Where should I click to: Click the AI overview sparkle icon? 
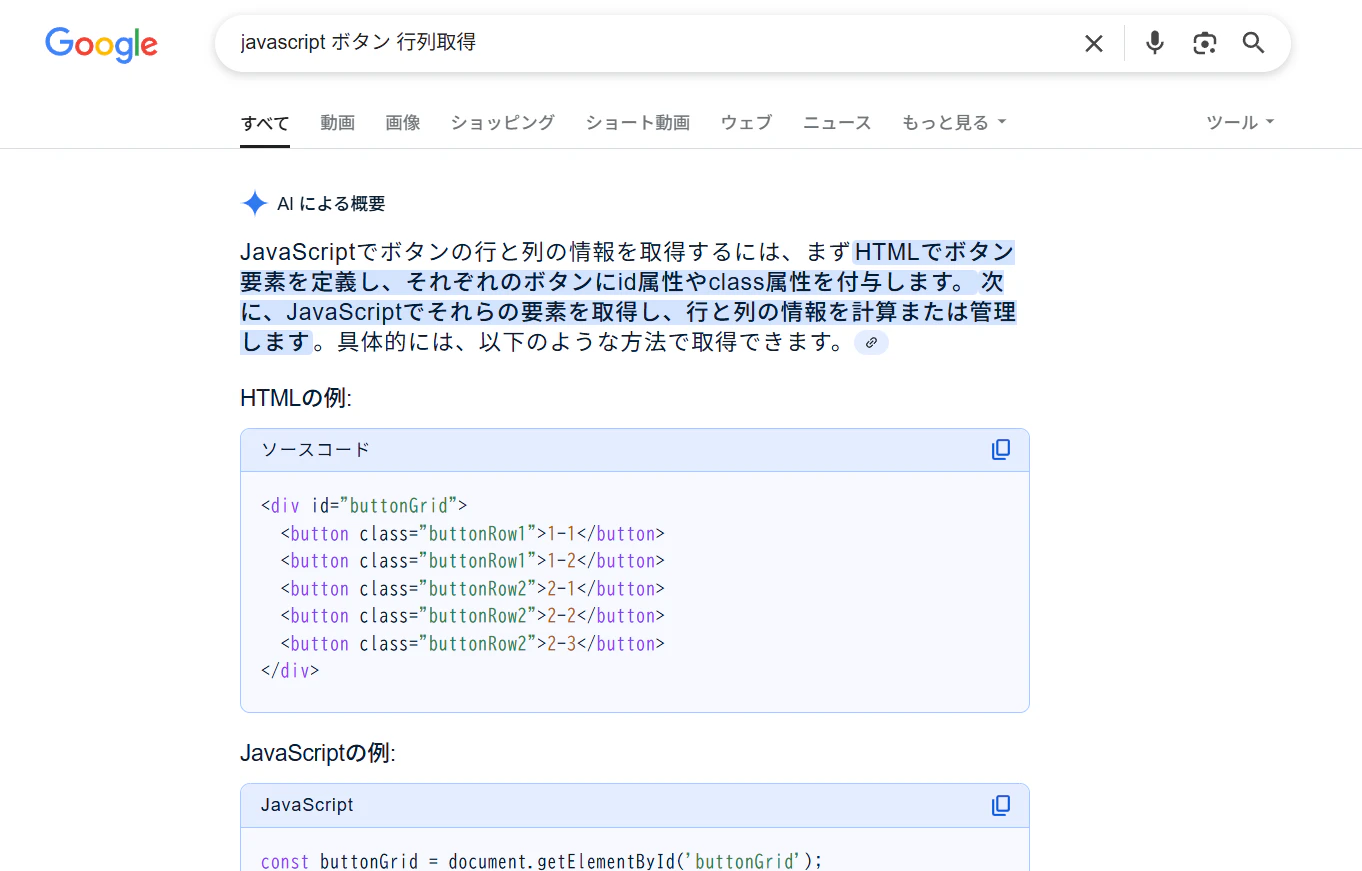pyautogui.click(x=255, y=204)
